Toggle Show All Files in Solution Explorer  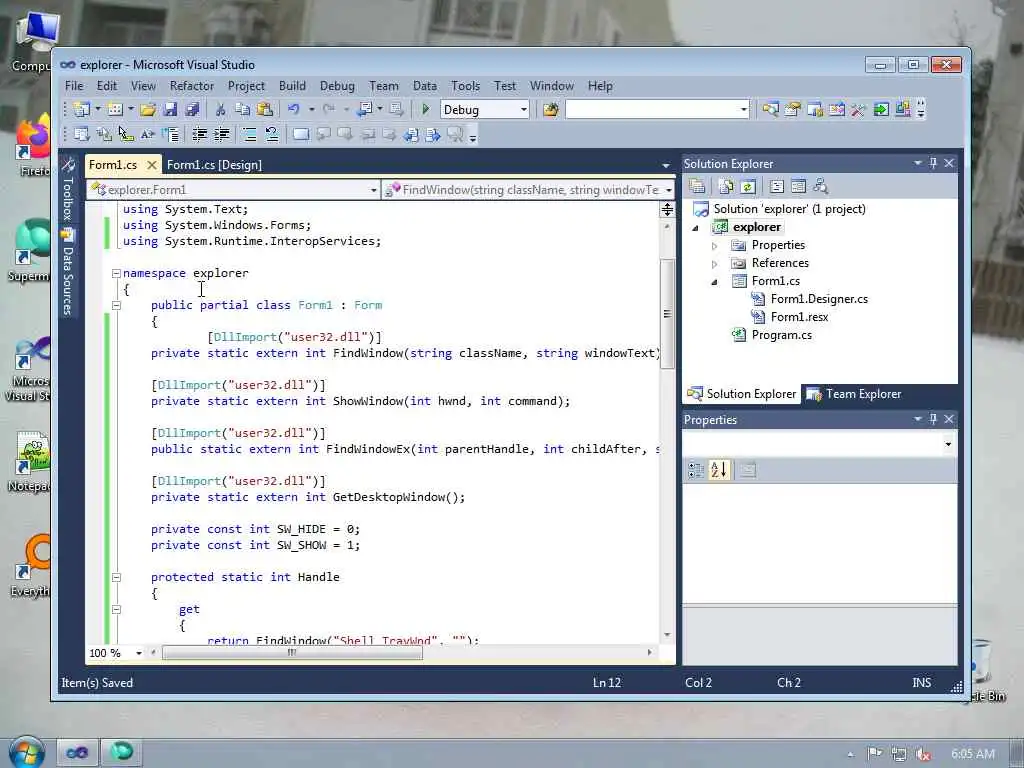726,187
